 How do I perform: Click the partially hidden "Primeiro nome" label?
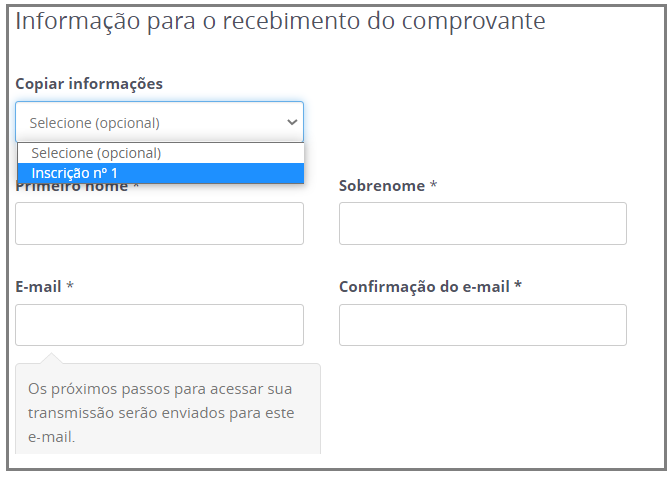[72, 187]
